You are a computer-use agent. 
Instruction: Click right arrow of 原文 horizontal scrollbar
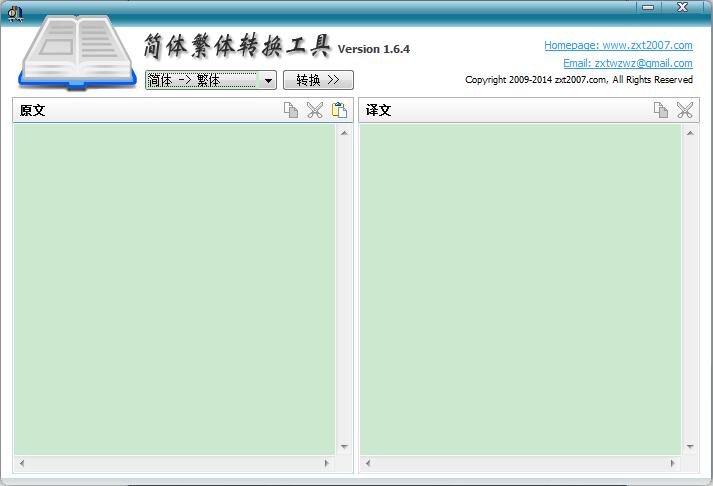click(326, 464)
